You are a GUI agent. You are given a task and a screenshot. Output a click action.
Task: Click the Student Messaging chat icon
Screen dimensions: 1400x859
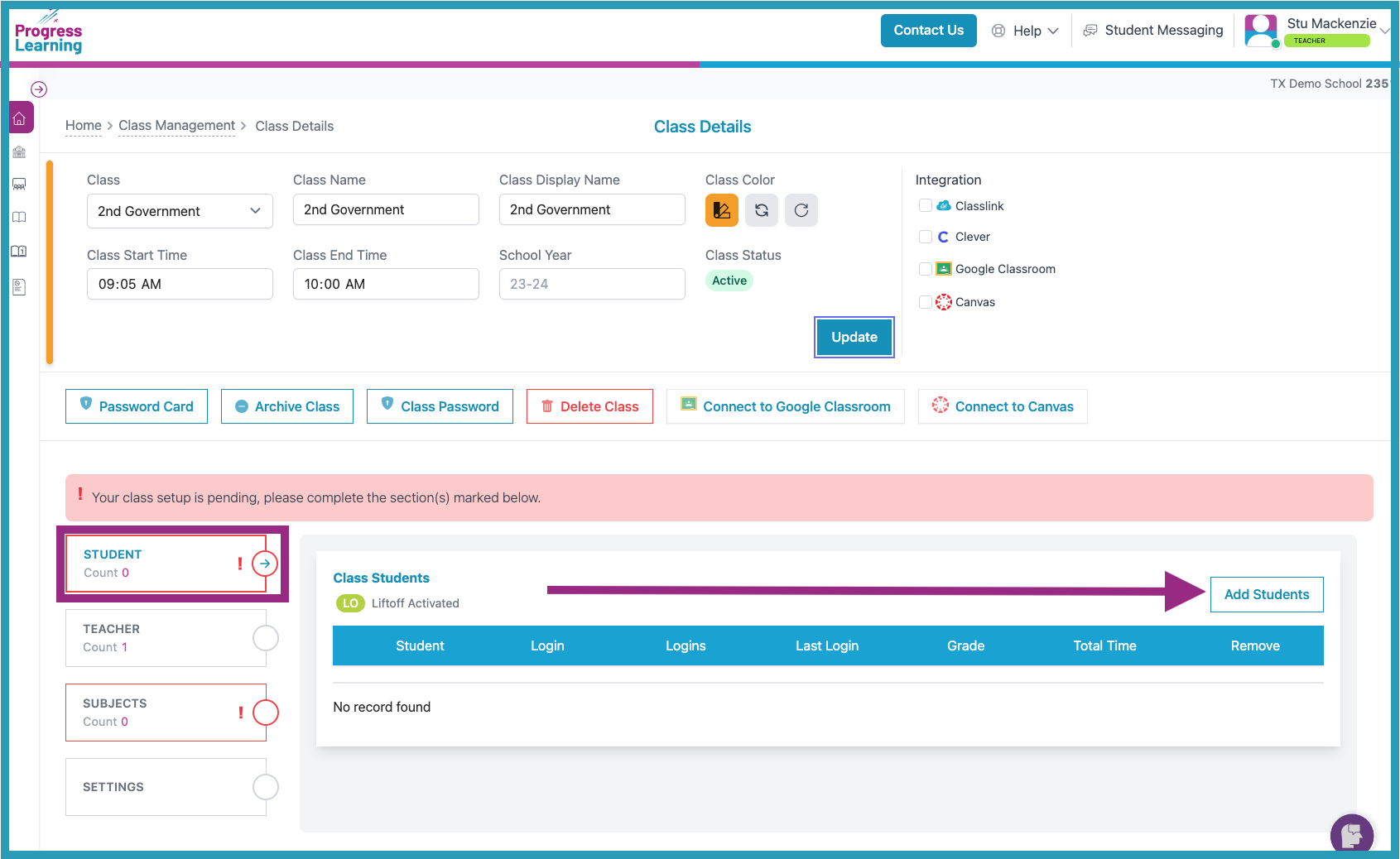(x=1090, y=31)
